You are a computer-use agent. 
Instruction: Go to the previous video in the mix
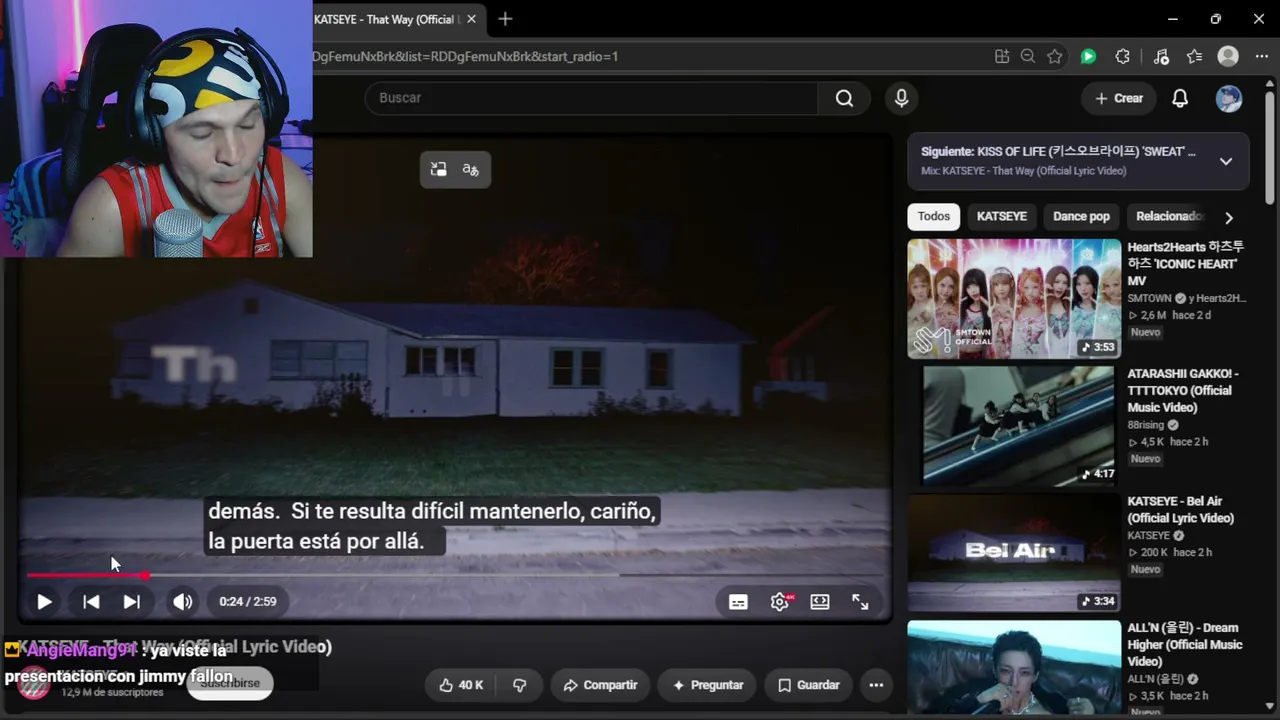click(91, 602)
